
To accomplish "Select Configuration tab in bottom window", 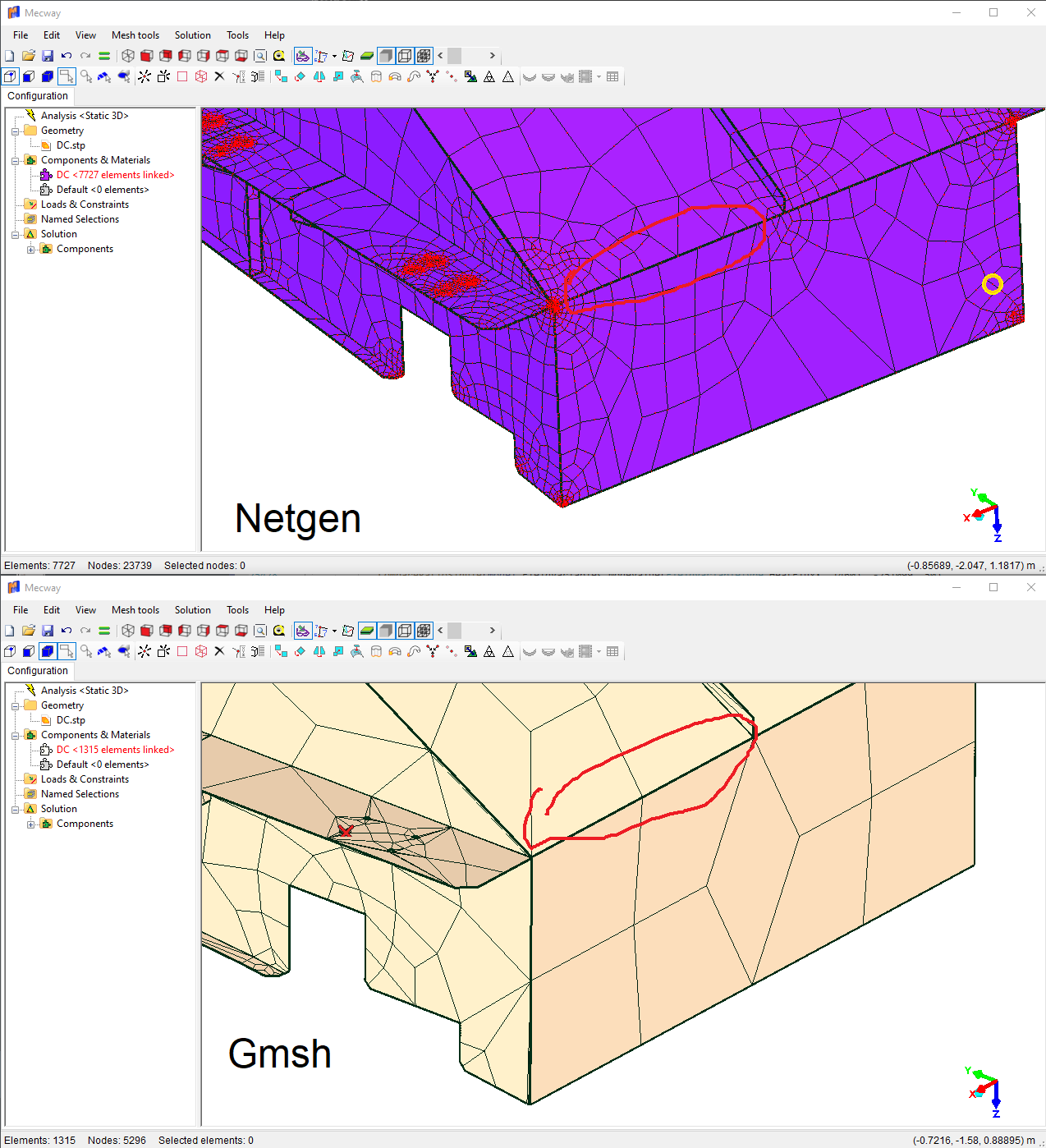I will (x=38, y=671).
